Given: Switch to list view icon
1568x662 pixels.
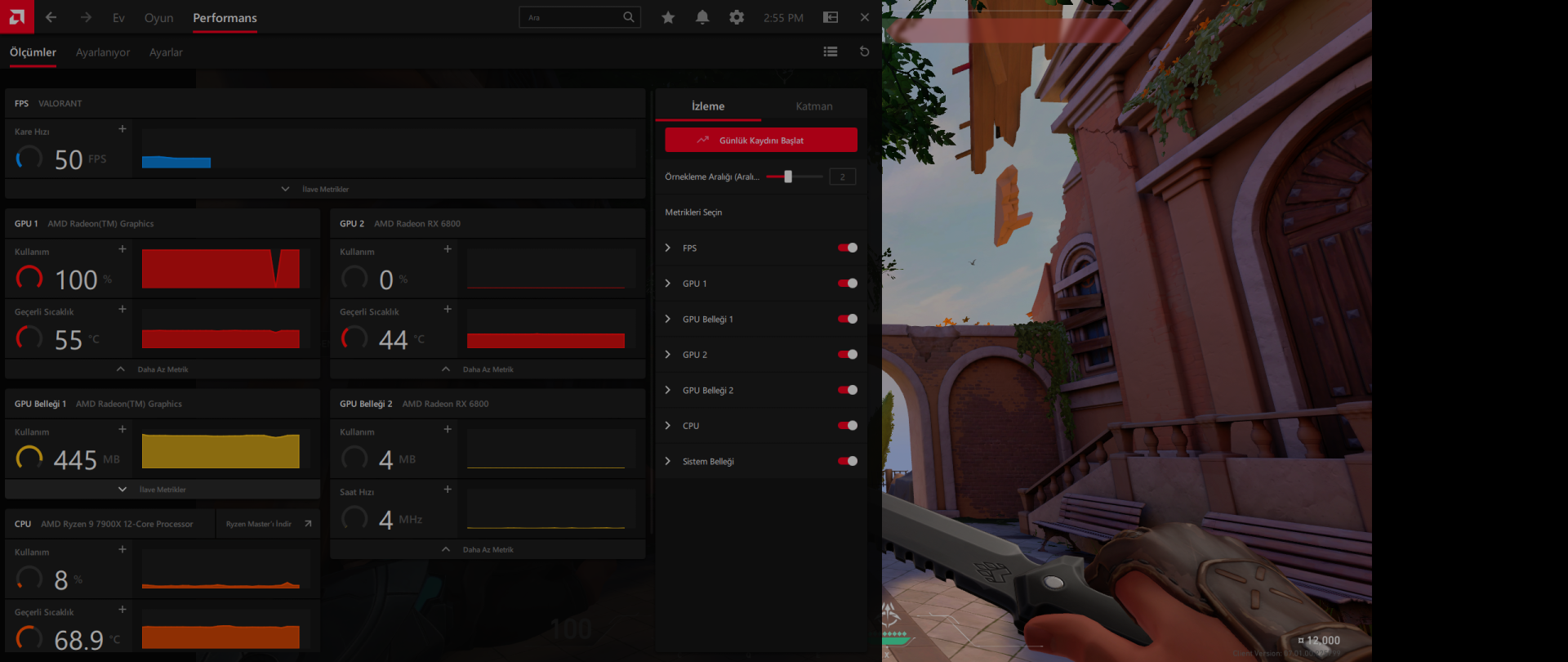Looking at the screenshot, I should coord(831,51).
